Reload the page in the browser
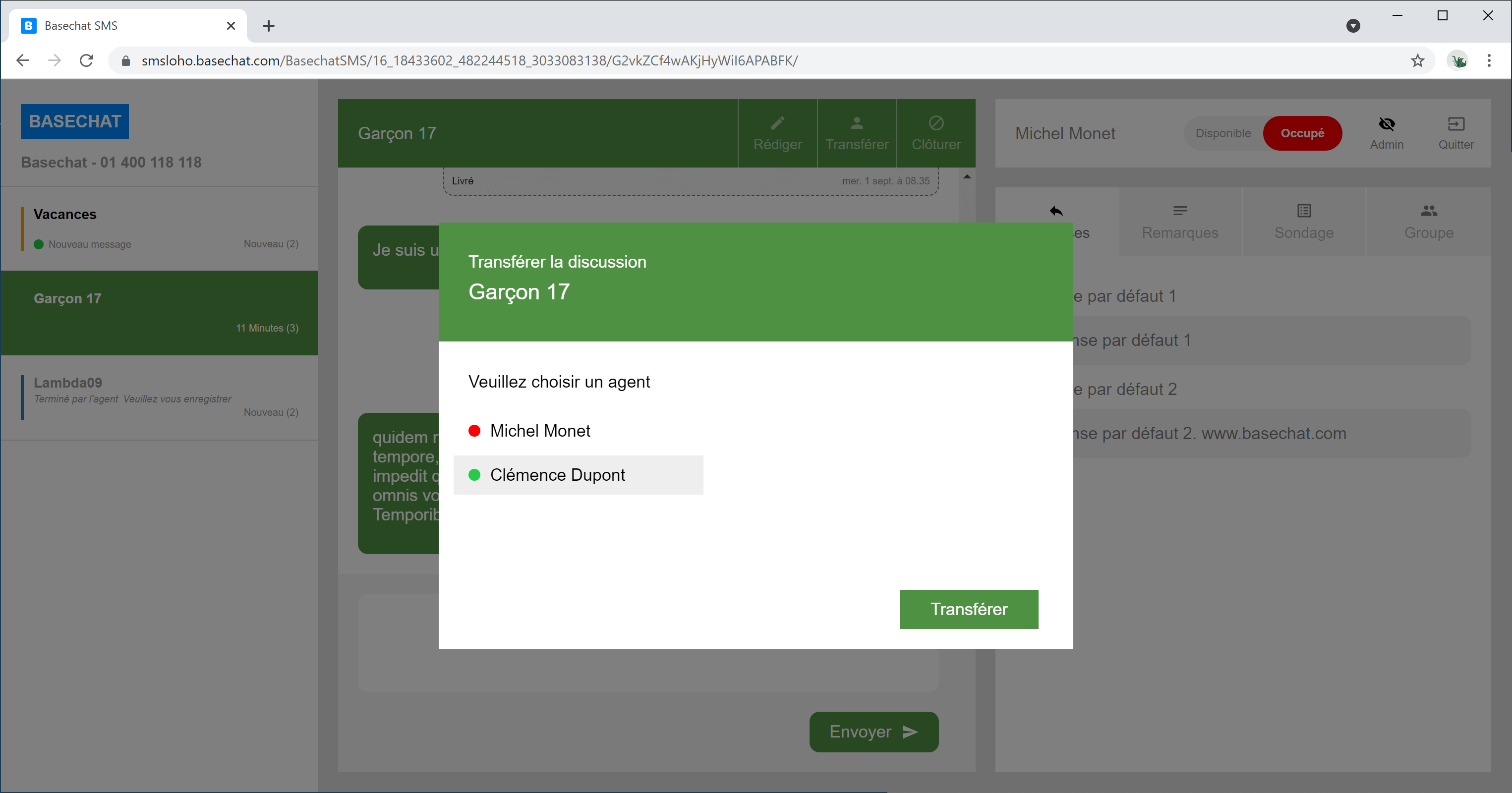The height and width of the screenshot is (793, 1512). coord(86,60)
